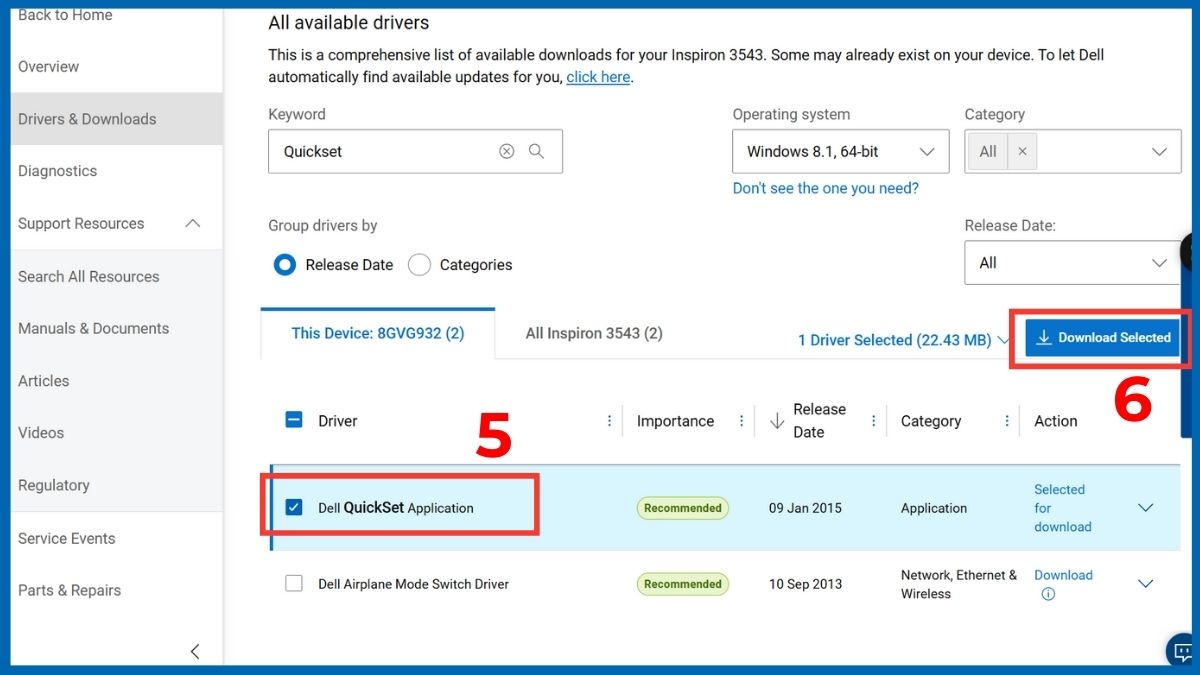Viewport: 1200px width, 675px height.
Task: Click the Recommended badge in QuickSet row
Action: (x=683, y=508)
